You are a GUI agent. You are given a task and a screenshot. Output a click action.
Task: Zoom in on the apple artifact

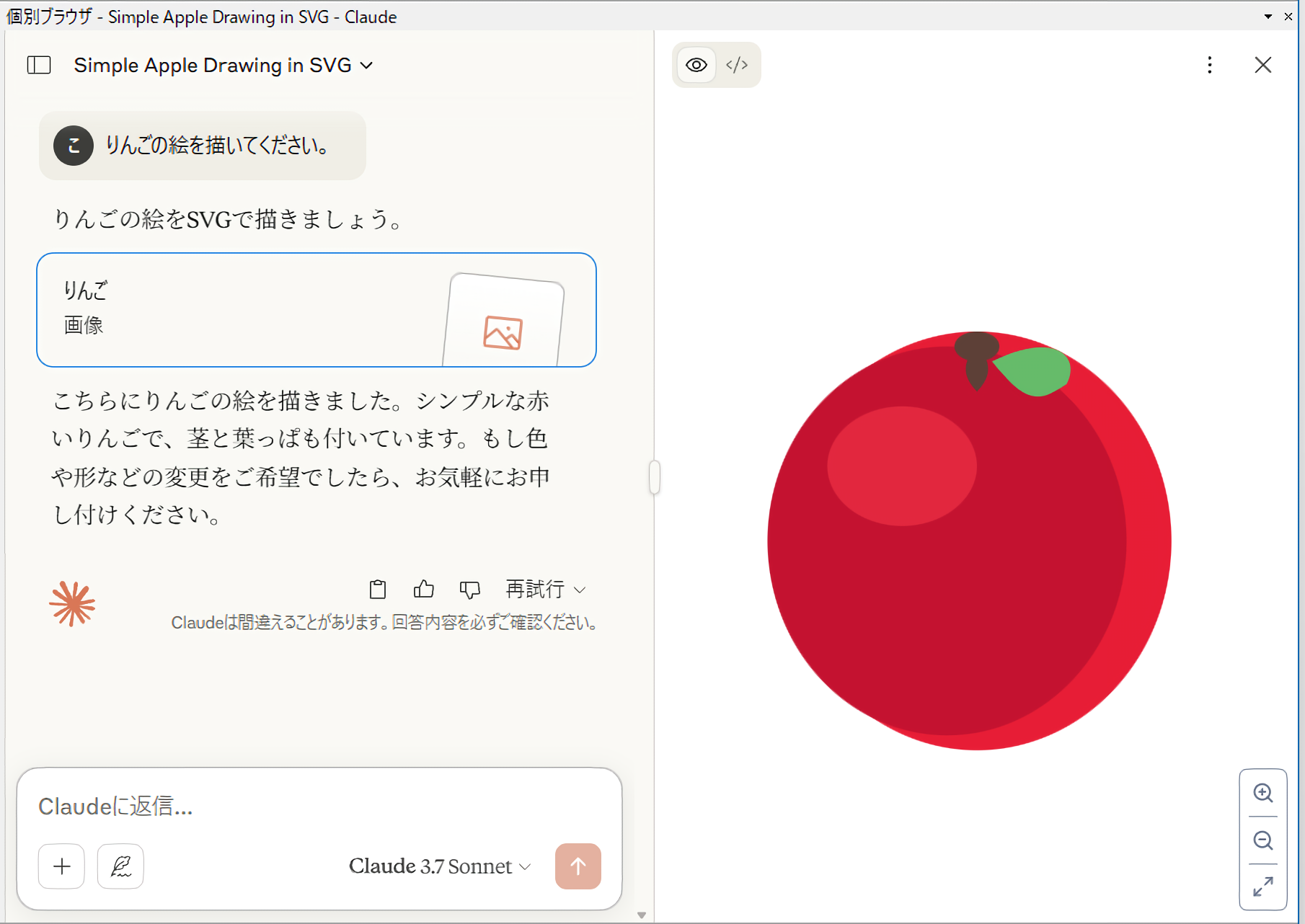1262,793
